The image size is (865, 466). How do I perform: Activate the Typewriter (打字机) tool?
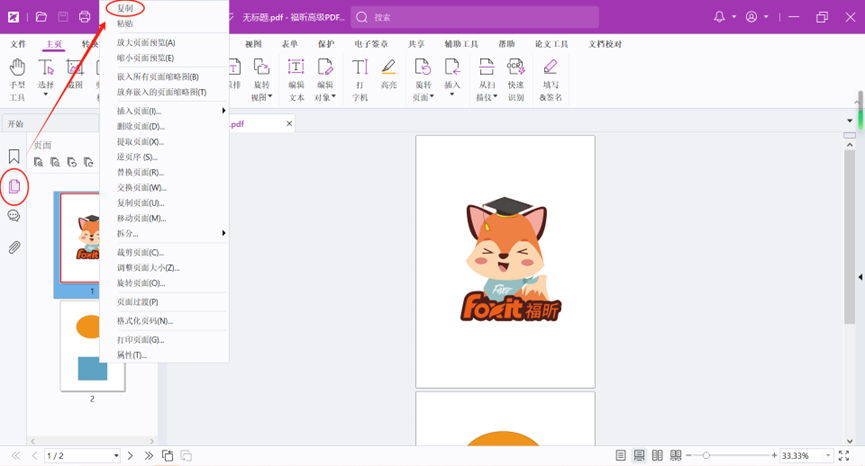point(360,79)
